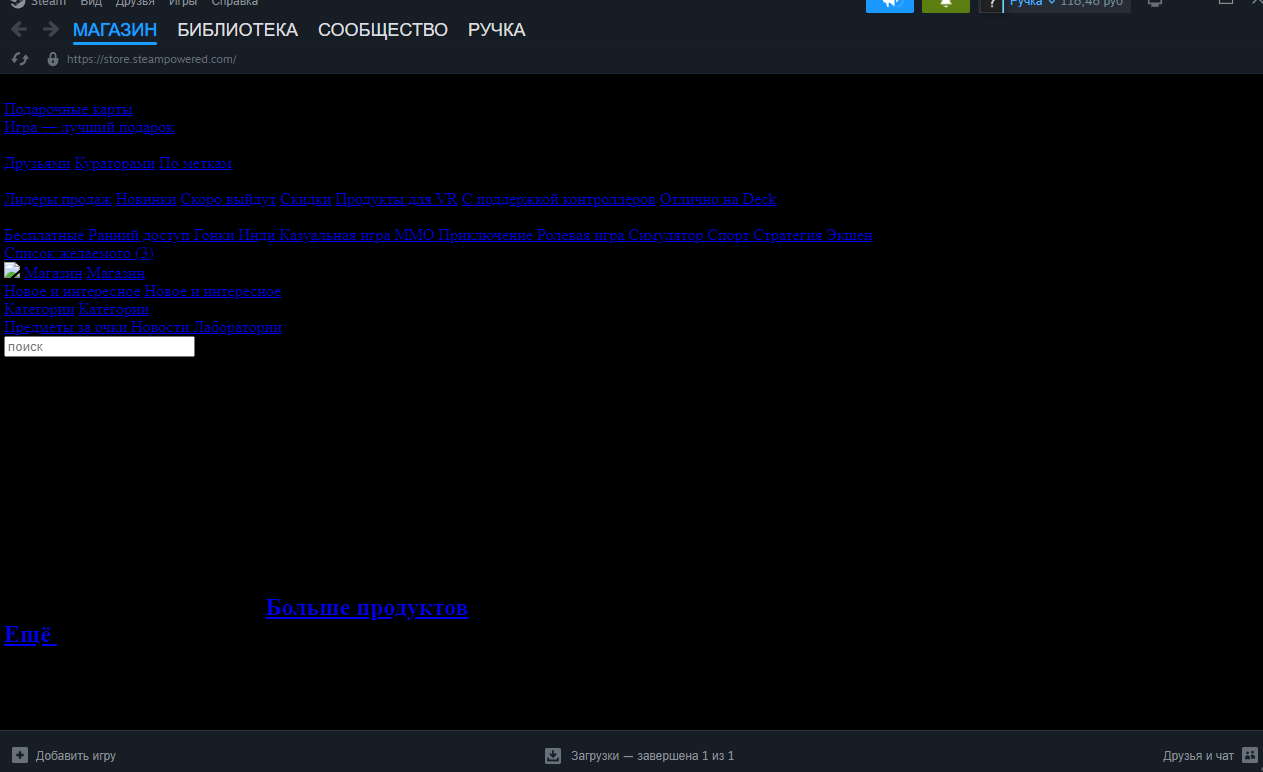1263x772 pixels.
Task: Open the Справка menu
Action: (x=235, y=3)
